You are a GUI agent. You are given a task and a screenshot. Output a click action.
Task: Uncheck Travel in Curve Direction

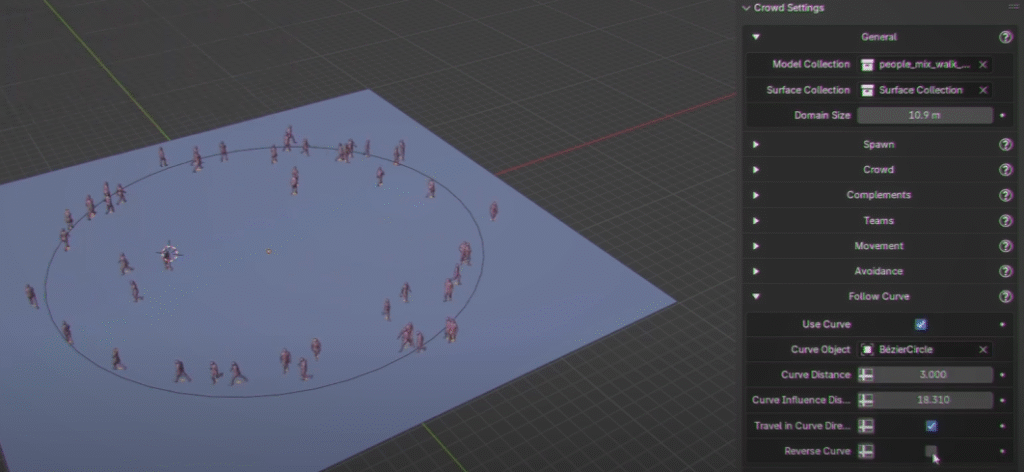tap(931, 426)
